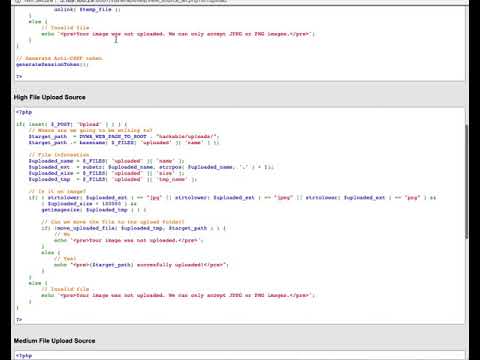Click the "move_uploaded_file(" condition line

tap(134, 228)
